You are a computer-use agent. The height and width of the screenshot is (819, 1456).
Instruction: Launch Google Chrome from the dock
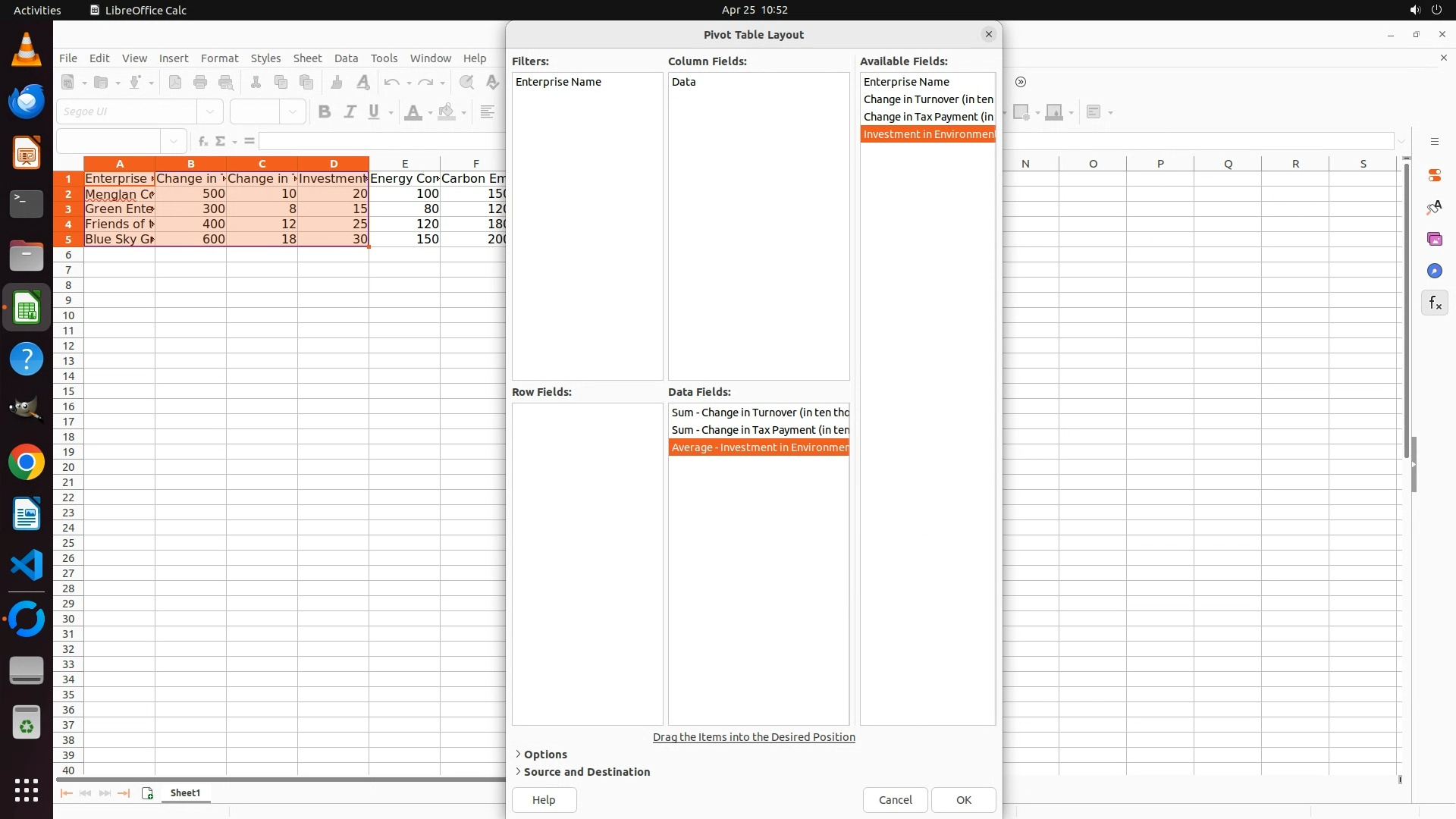pyautogui.click(x=27, y=463)
